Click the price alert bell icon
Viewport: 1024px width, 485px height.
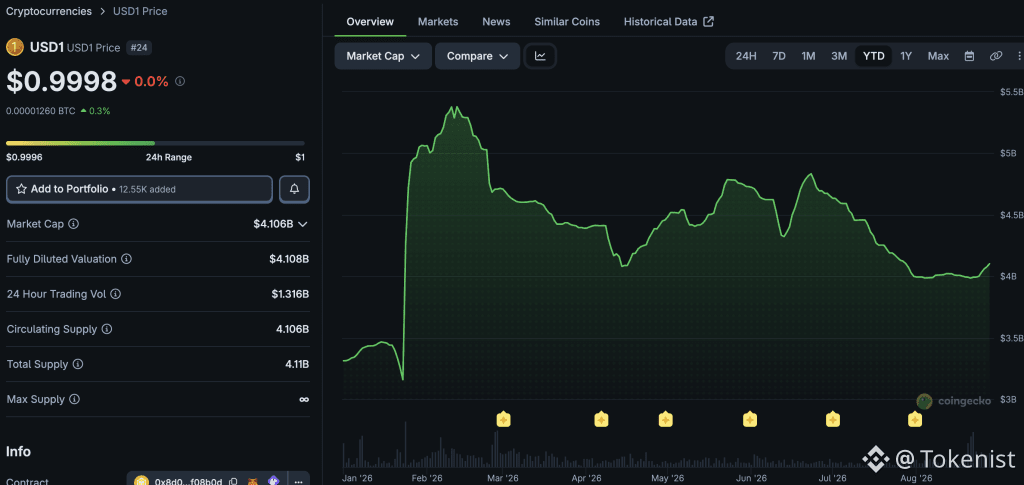(x=295, y=189)
